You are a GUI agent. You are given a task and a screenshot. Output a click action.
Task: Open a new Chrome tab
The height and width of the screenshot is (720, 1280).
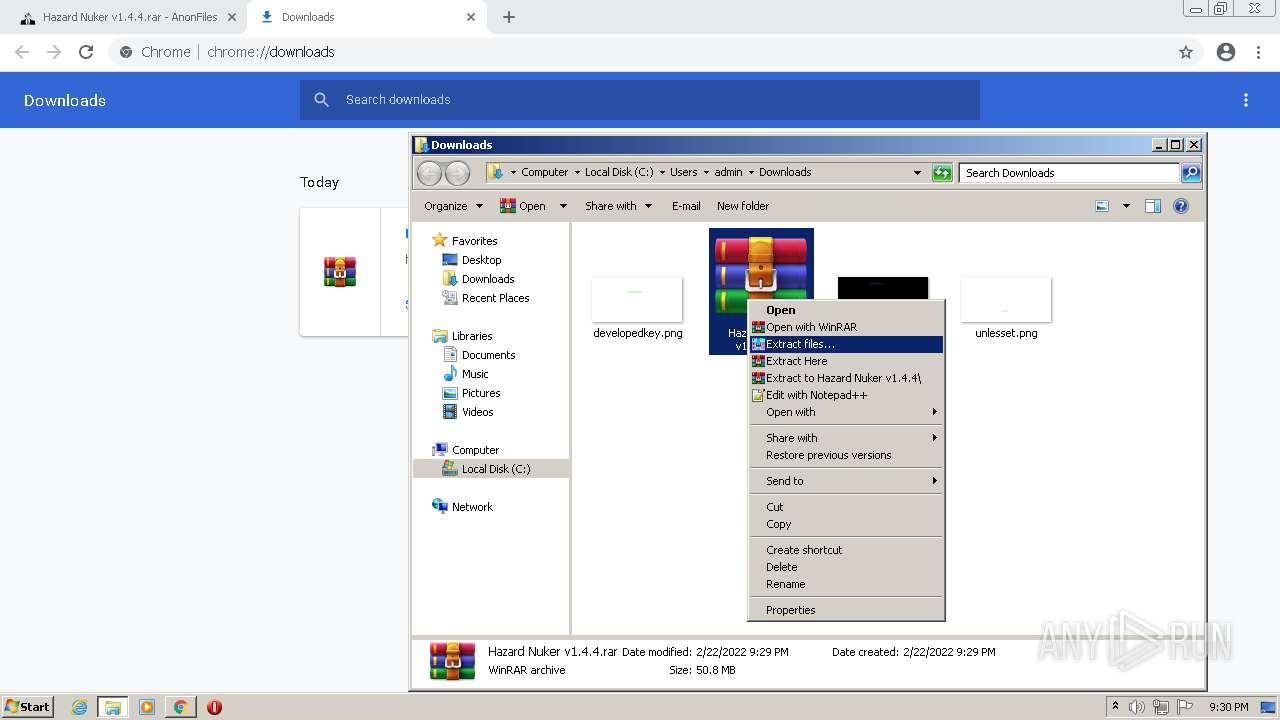509,17
